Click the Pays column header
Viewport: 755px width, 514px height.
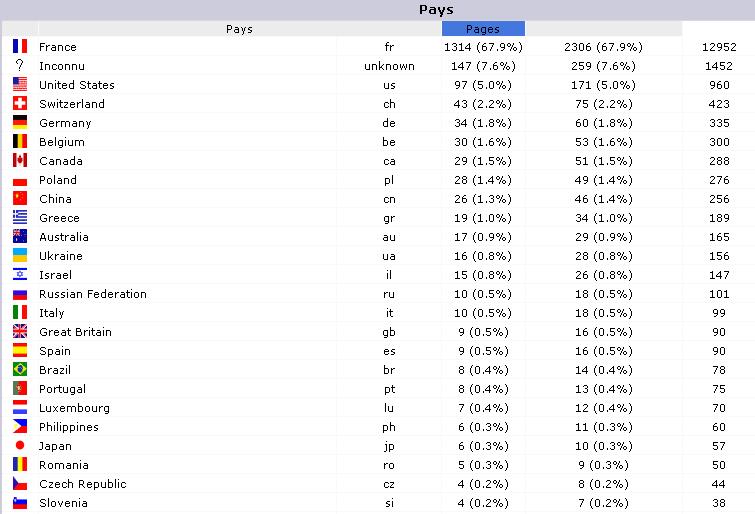(x=239, y=29)
